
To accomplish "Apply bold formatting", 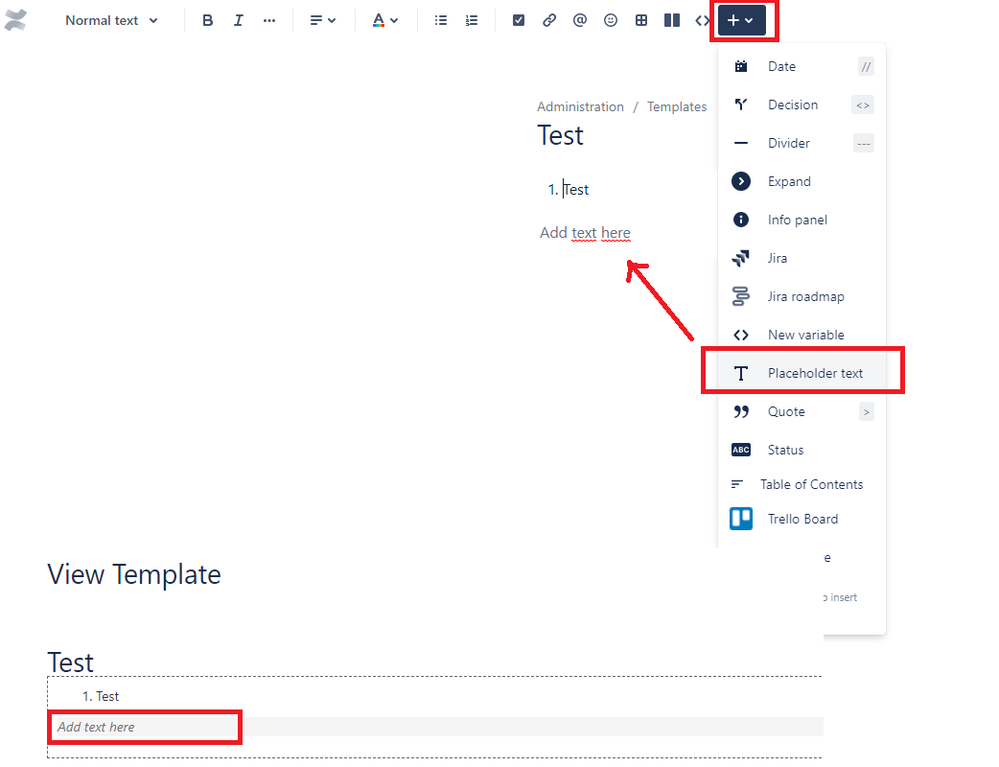I will [x=207, y=19].
